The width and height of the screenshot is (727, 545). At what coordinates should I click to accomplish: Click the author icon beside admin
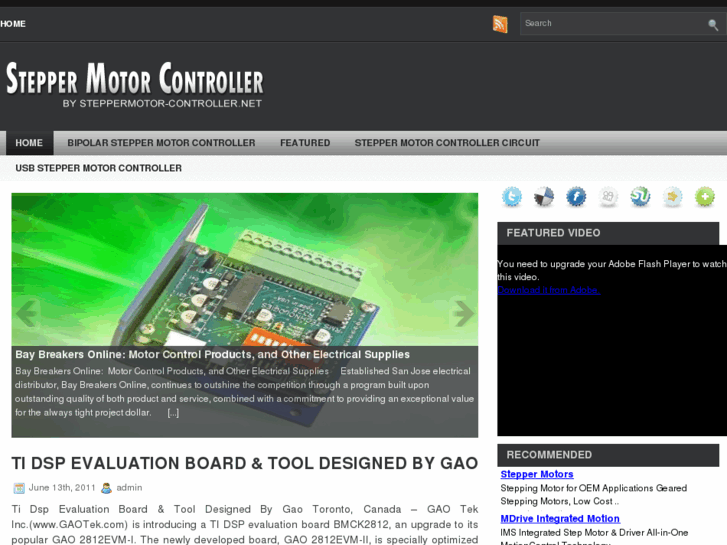(x=106, y=488)
